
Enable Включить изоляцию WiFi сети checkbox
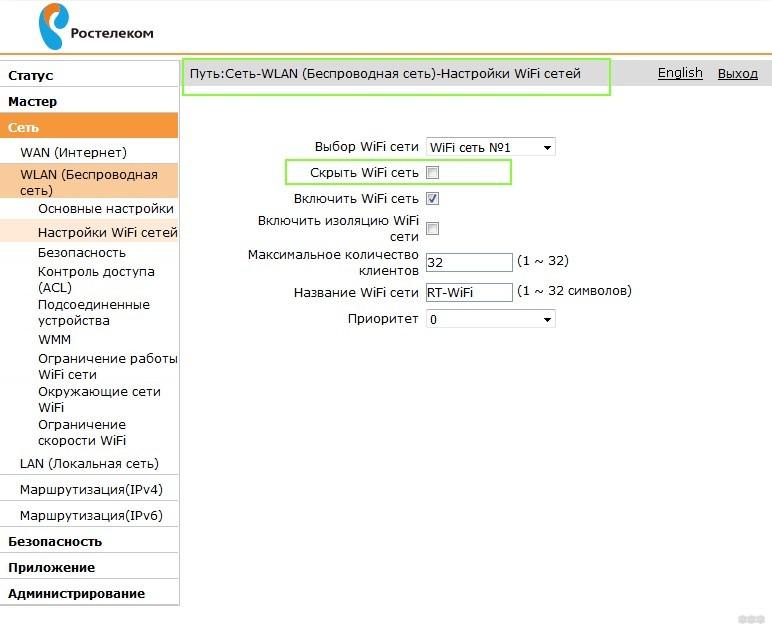(x=432, y=228)
